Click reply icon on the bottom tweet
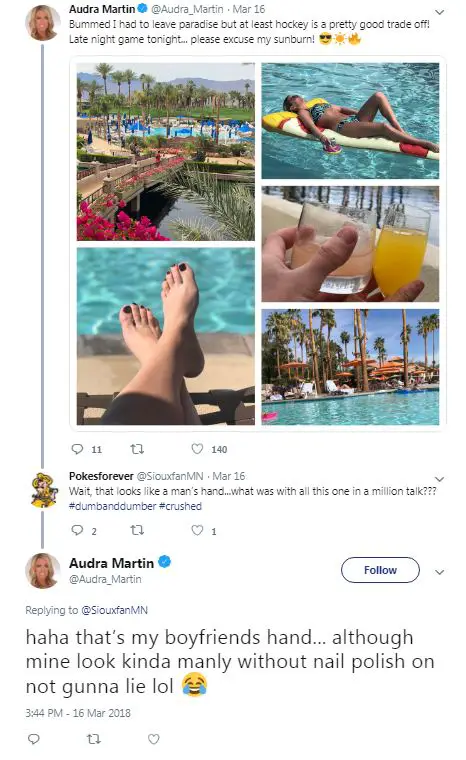The image size is (466, 760). [33, 739]
